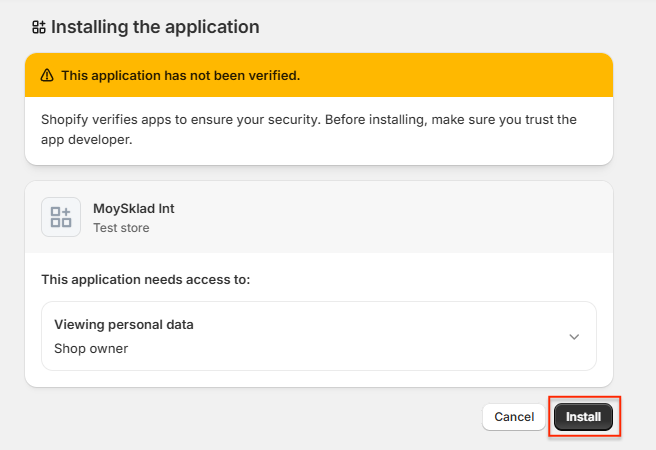Click the 'Shop owner' text
Screen dimensions: 656x450
pos(91,348)
